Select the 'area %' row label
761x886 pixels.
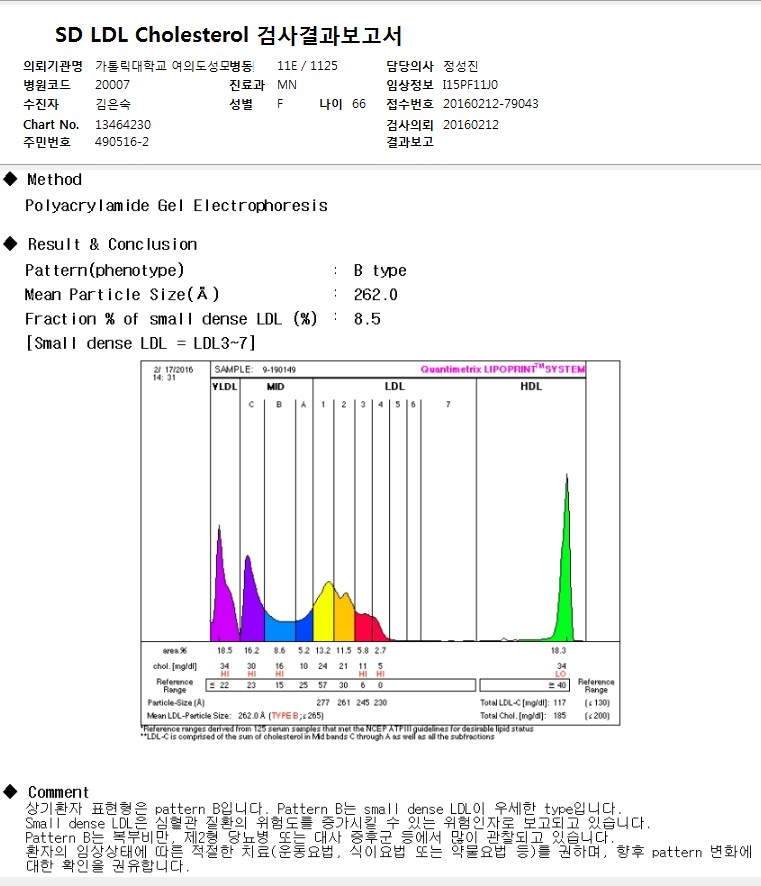pos(175,651)
